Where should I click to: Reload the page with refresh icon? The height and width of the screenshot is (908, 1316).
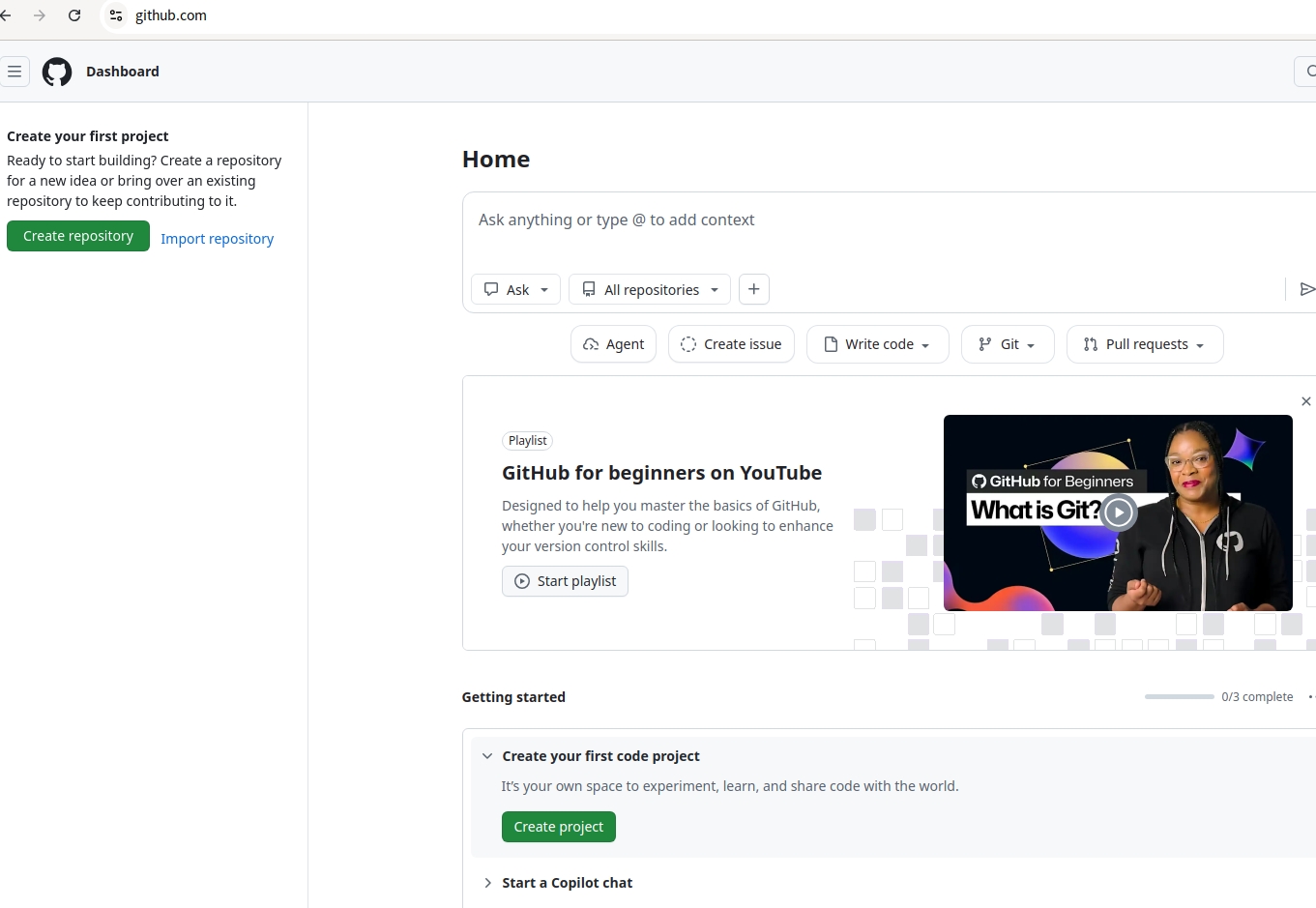74,15
